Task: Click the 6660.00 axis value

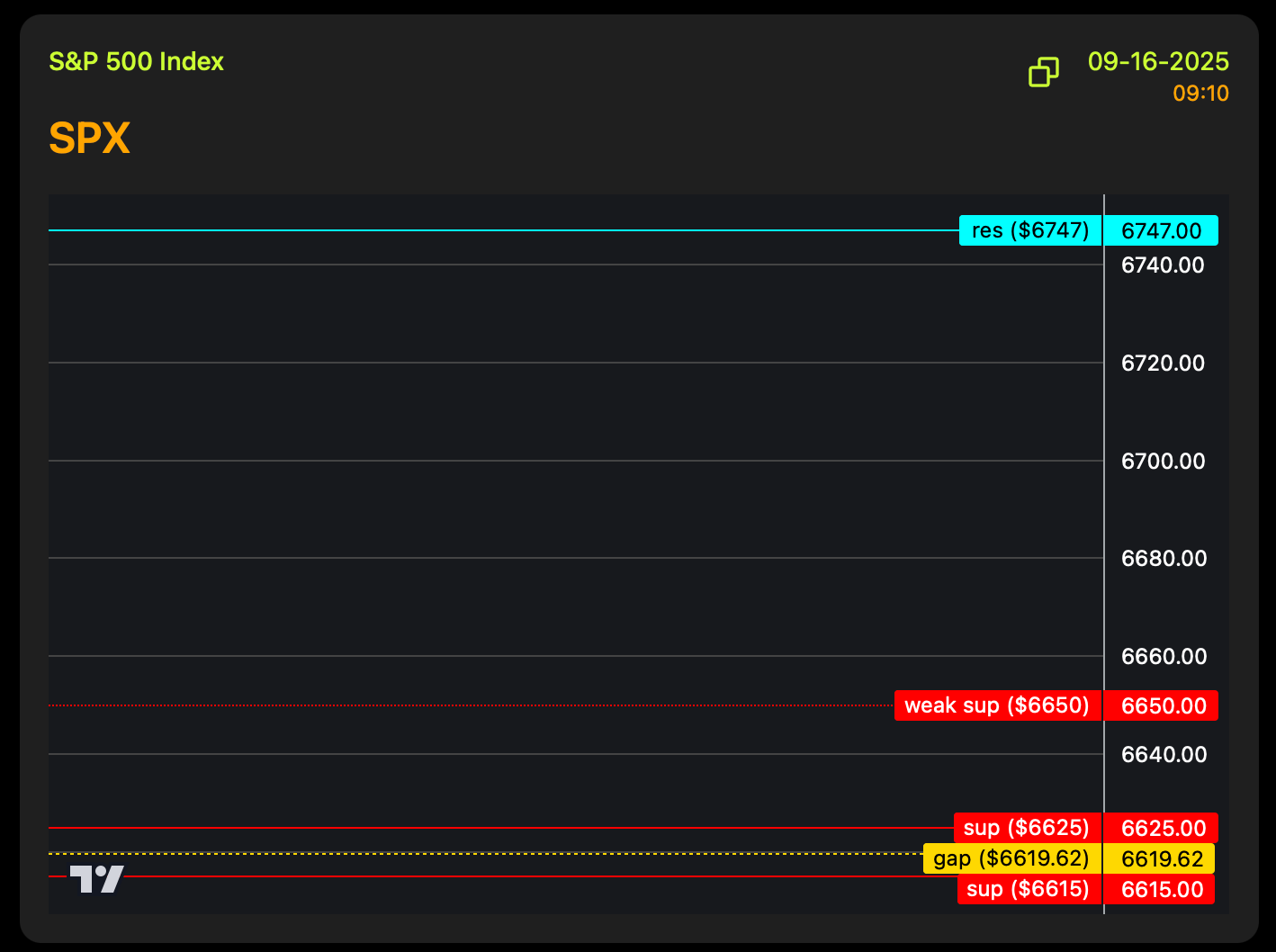Action: 1164,656
